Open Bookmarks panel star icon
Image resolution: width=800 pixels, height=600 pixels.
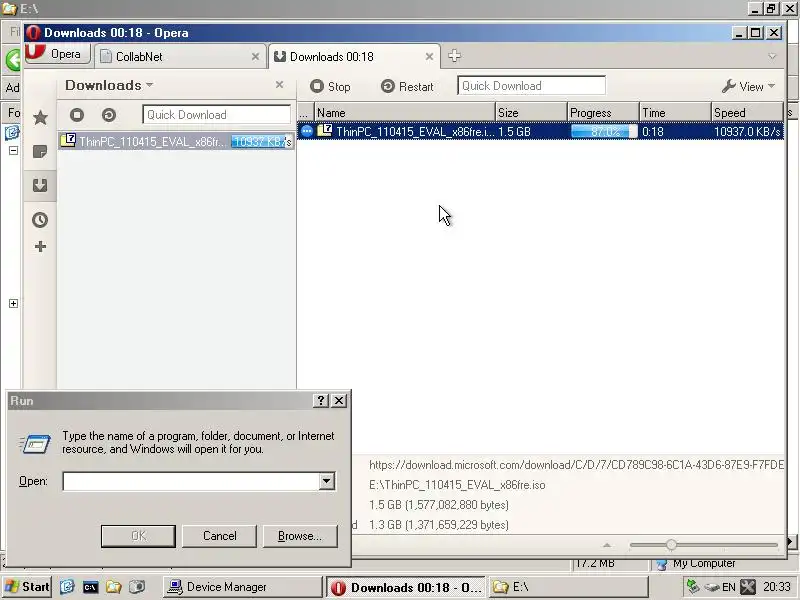click(40, 118)
